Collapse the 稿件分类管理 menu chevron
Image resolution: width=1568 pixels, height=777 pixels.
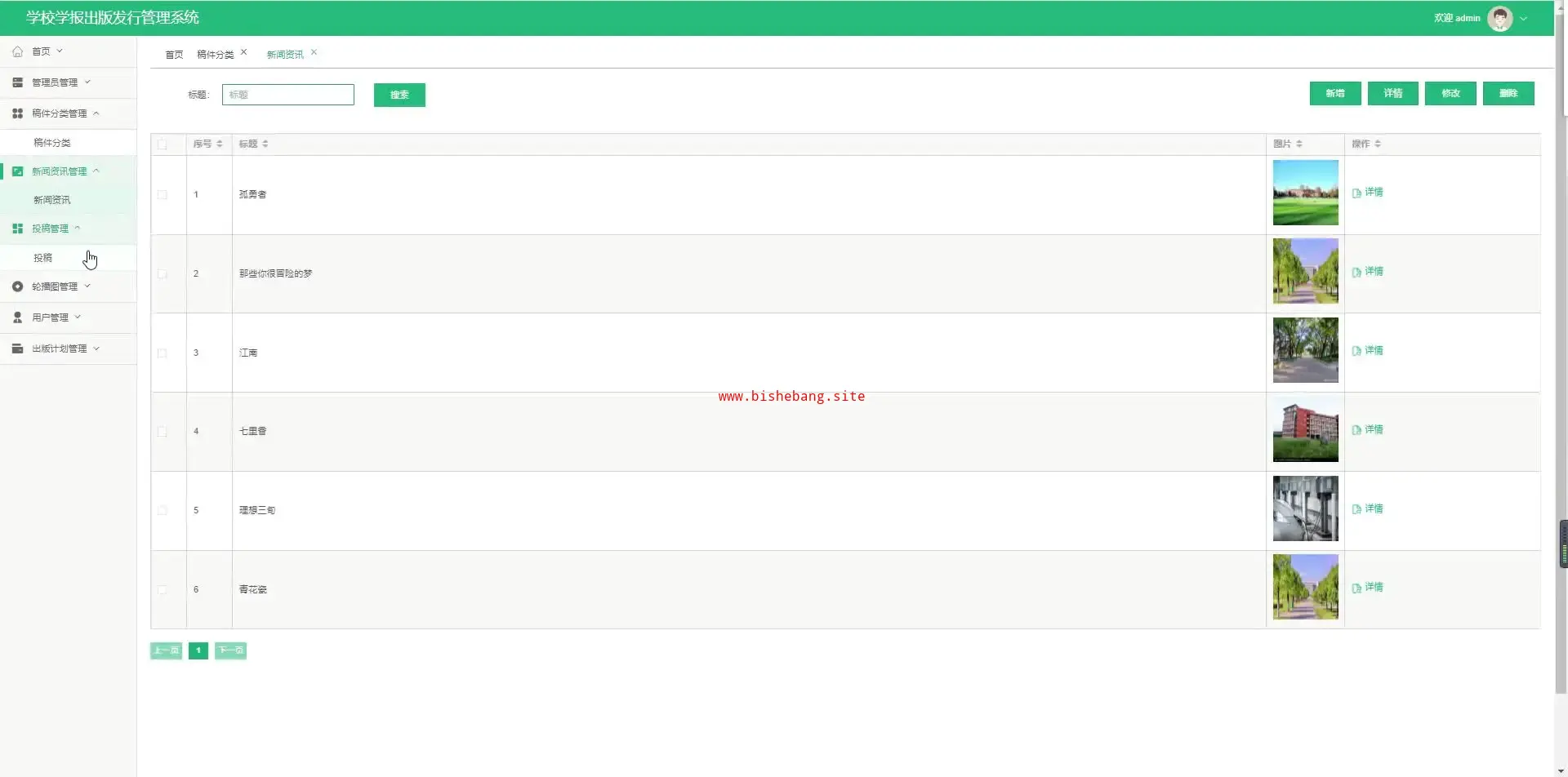coord(96,113)
